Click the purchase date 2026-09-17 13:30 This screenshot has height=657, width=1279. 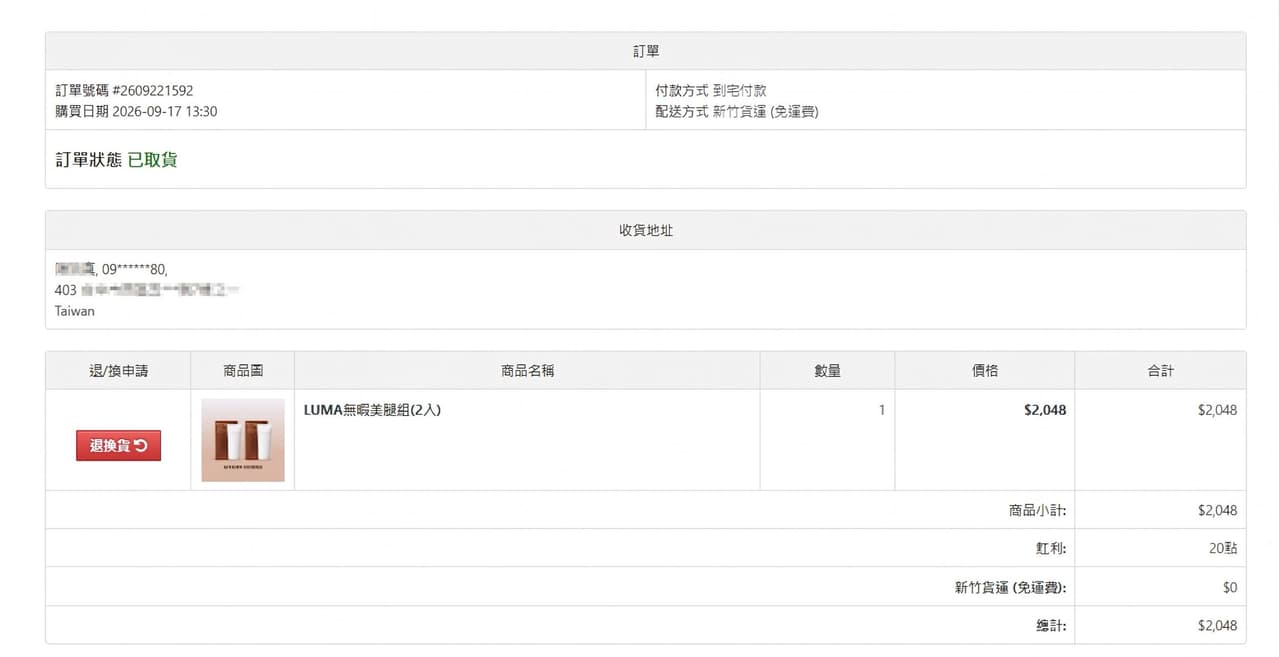[x=165, y=111]
